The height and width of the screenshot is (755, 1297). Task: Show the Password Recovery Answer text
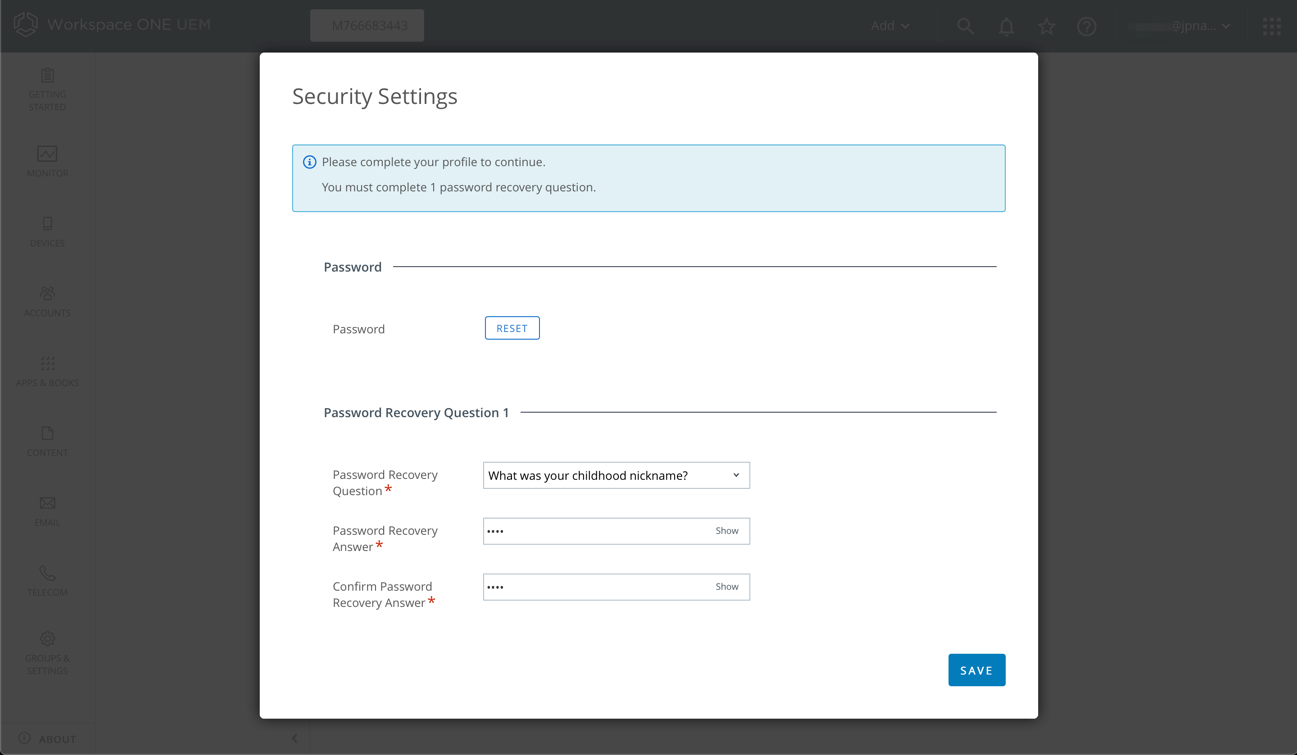tap(727, 531)
